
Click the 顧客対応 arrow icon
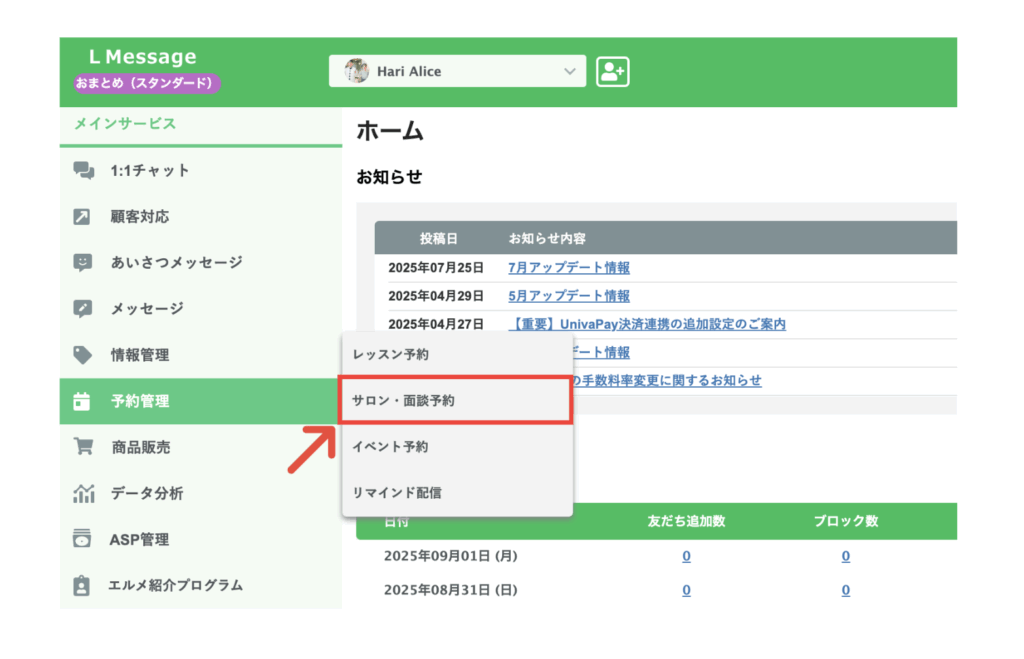tap(83, 217)
